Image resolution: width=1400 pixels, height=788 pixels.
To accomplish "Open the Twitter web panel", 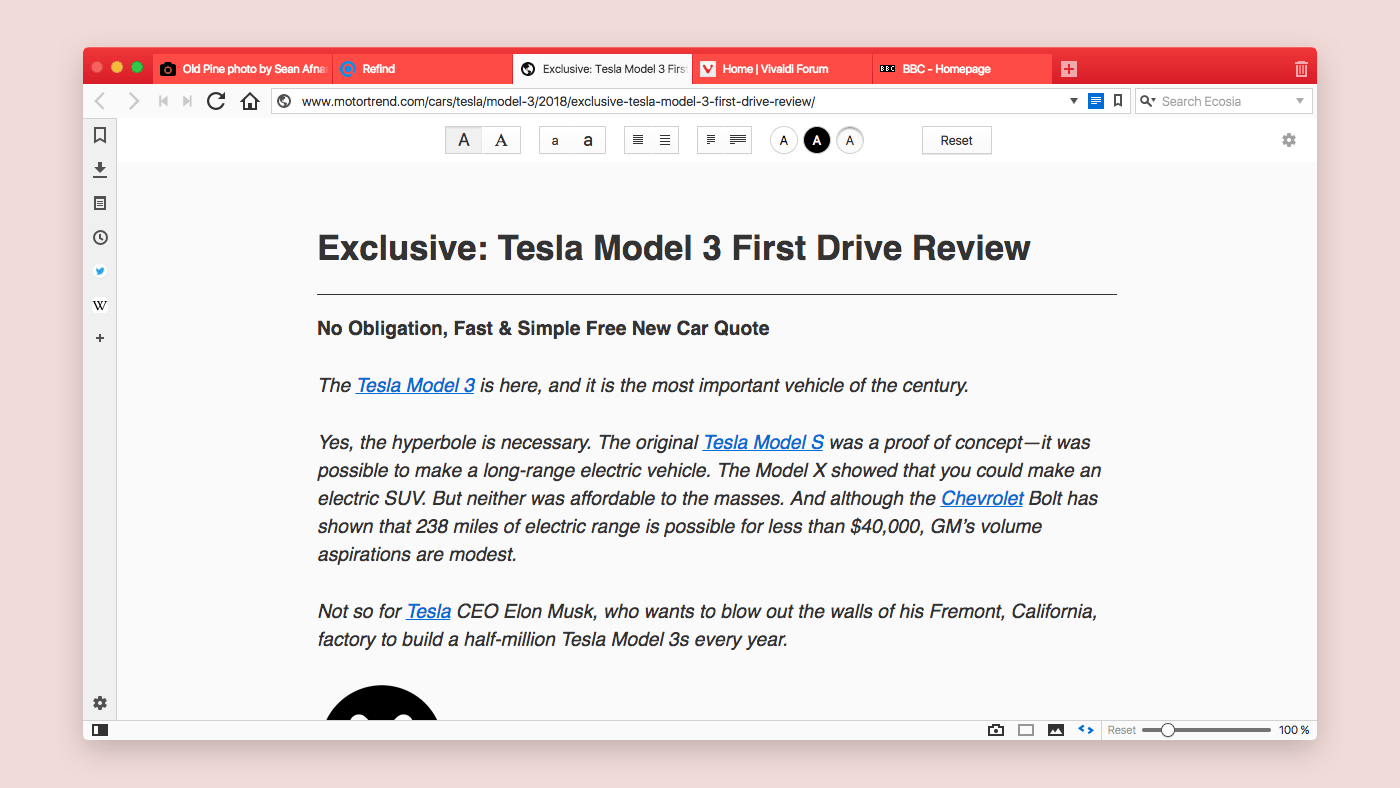I will (100, 271).
